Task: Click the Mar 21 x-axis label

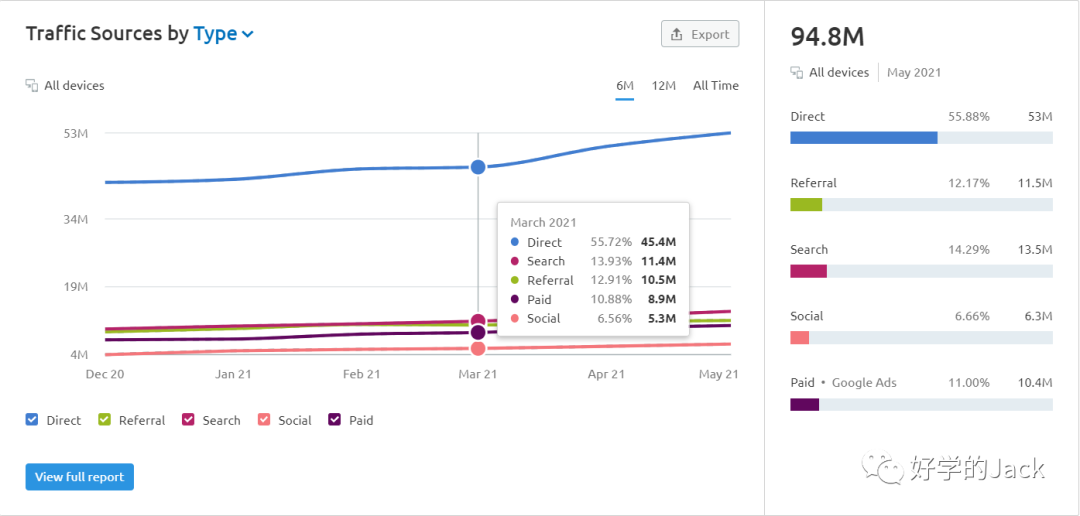Action: click(478, 374)
